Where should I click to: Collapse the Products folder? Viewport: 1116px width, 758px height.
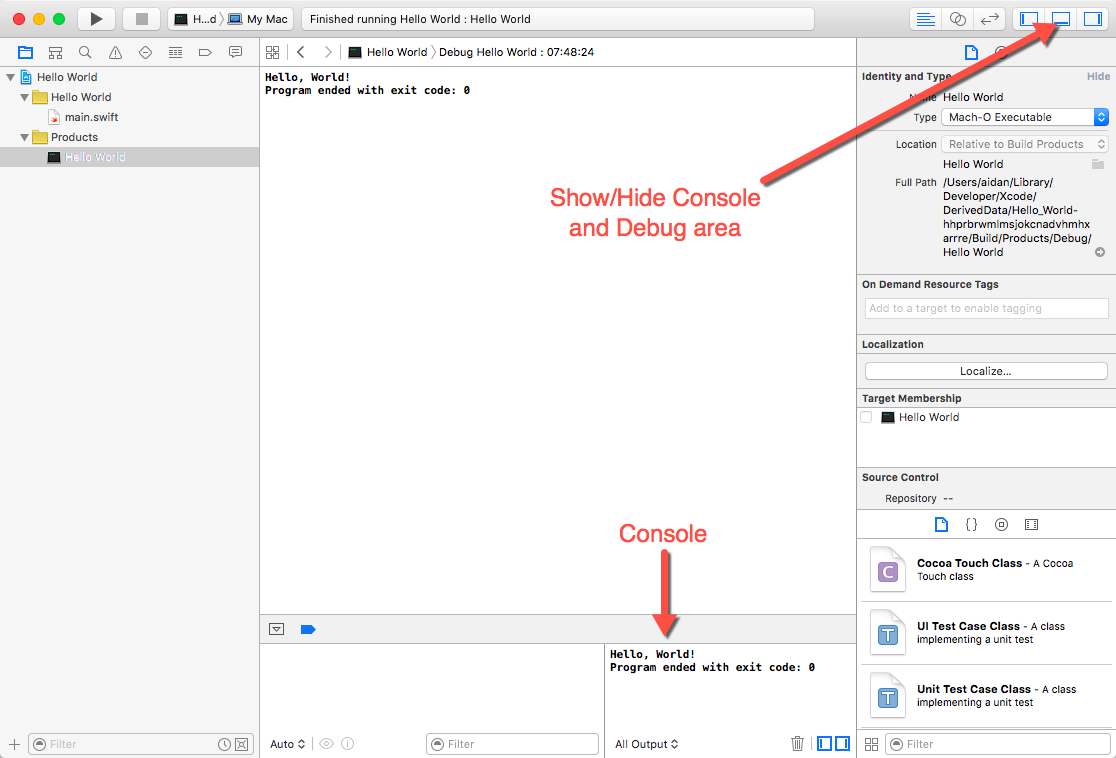coord(24,137)
